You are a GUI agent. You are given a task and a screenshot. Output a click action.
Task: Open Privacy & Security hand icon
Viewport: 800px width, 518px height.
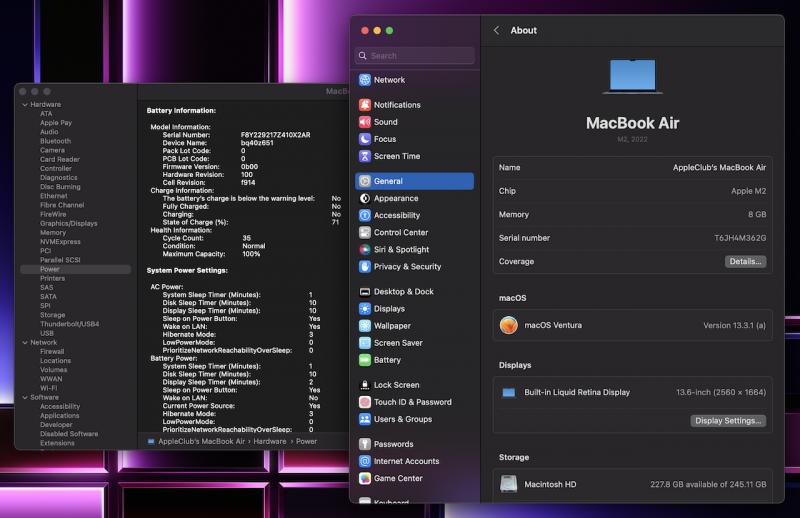tap(365, 266)
